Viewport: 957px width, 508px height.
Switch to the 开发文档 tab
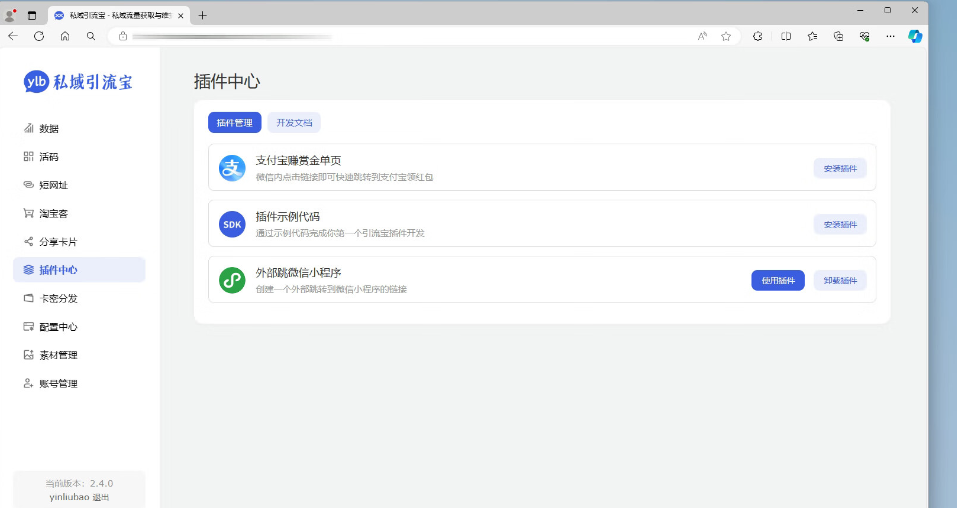(x=294, y=123)
